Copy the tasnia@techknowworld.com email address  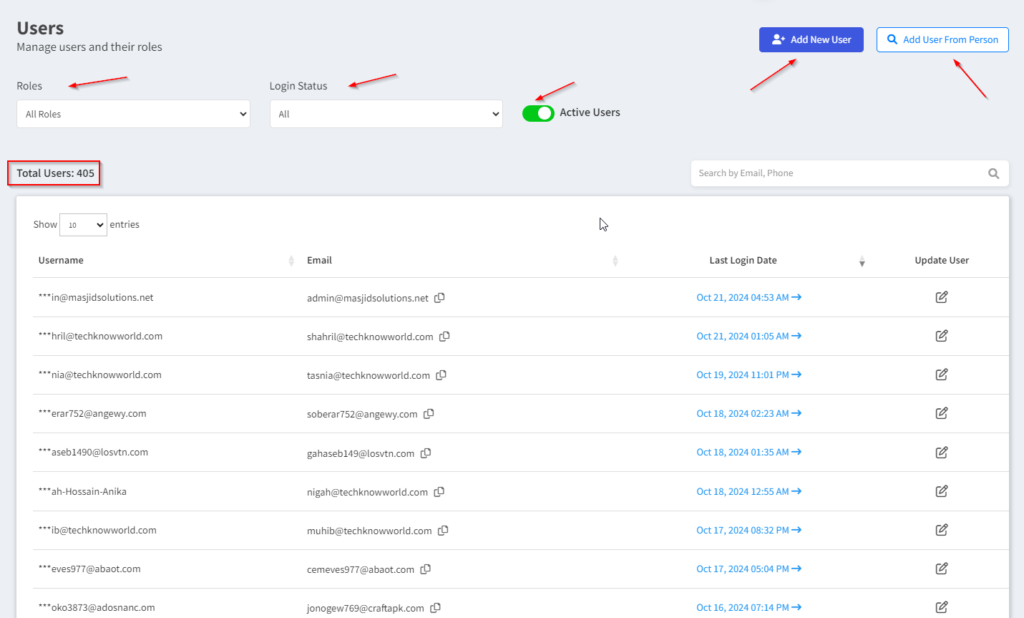[x=441, y=375]
